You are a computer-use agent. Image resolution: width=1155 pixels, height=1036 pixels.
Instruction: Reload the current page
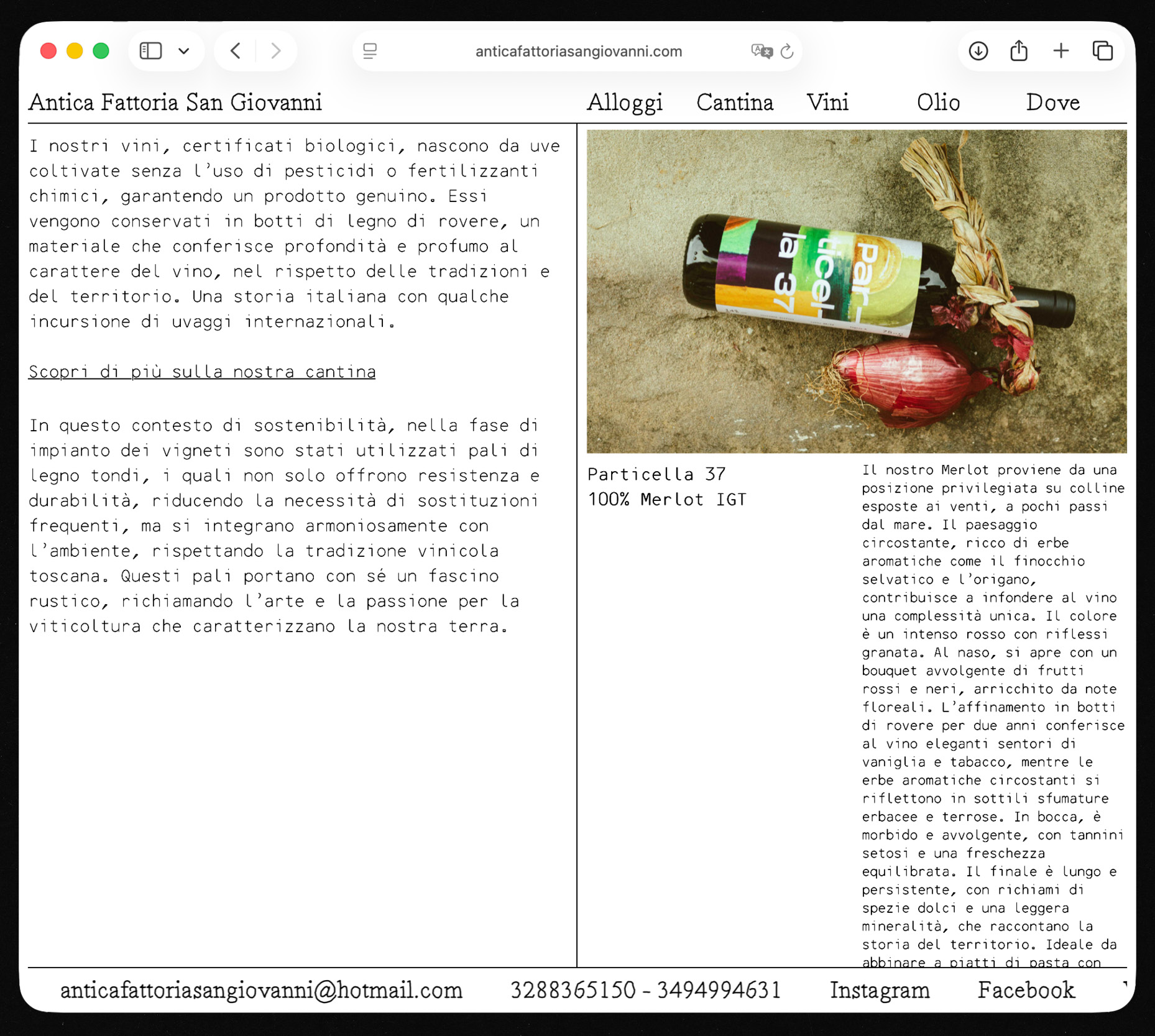coord(787,51)
